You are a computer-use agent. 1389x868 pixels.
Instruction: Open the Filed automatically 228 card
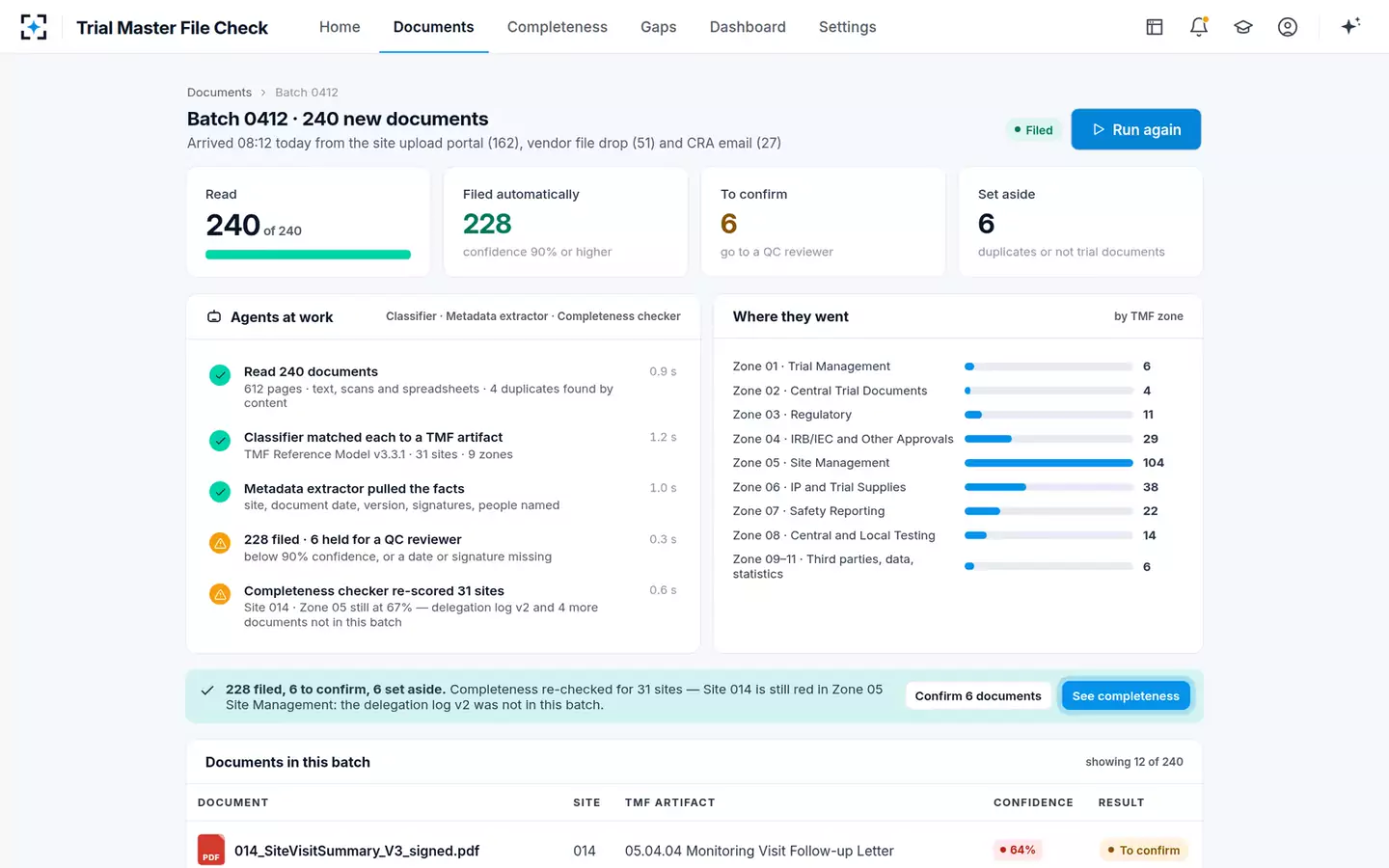[x=565, y=222]
